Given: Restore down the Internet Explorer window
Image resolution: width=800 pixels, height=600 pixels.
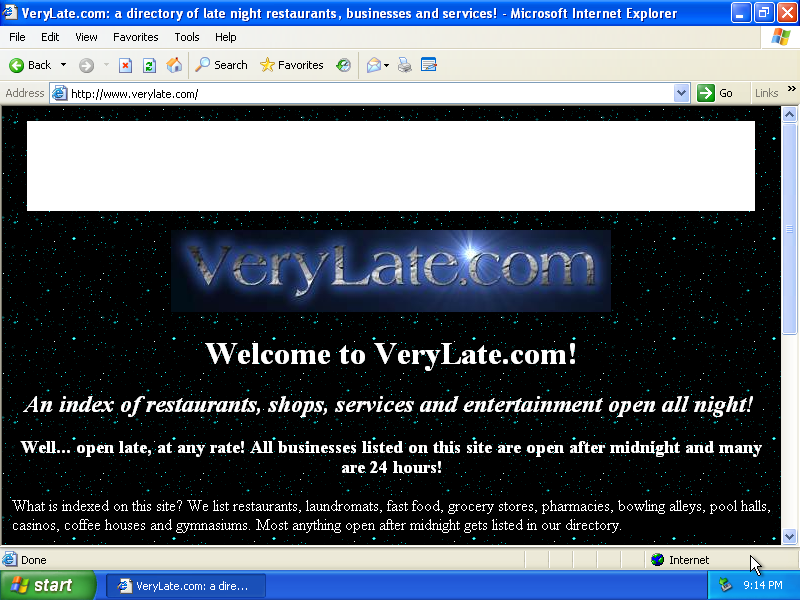Looking at the screenshot, I should tap(764, 13).
